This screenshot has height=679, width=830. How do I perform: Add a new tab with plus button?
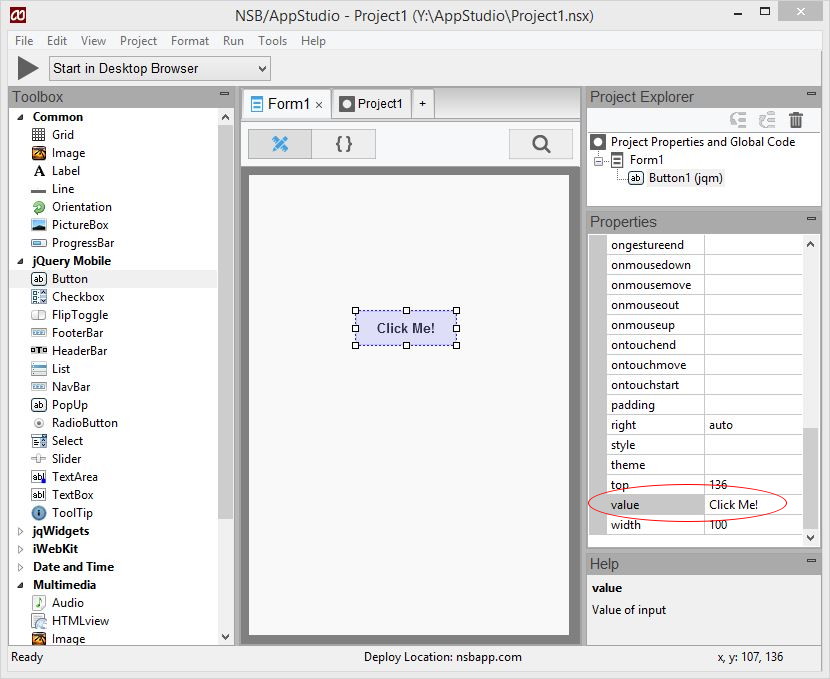tap(422, 104)
